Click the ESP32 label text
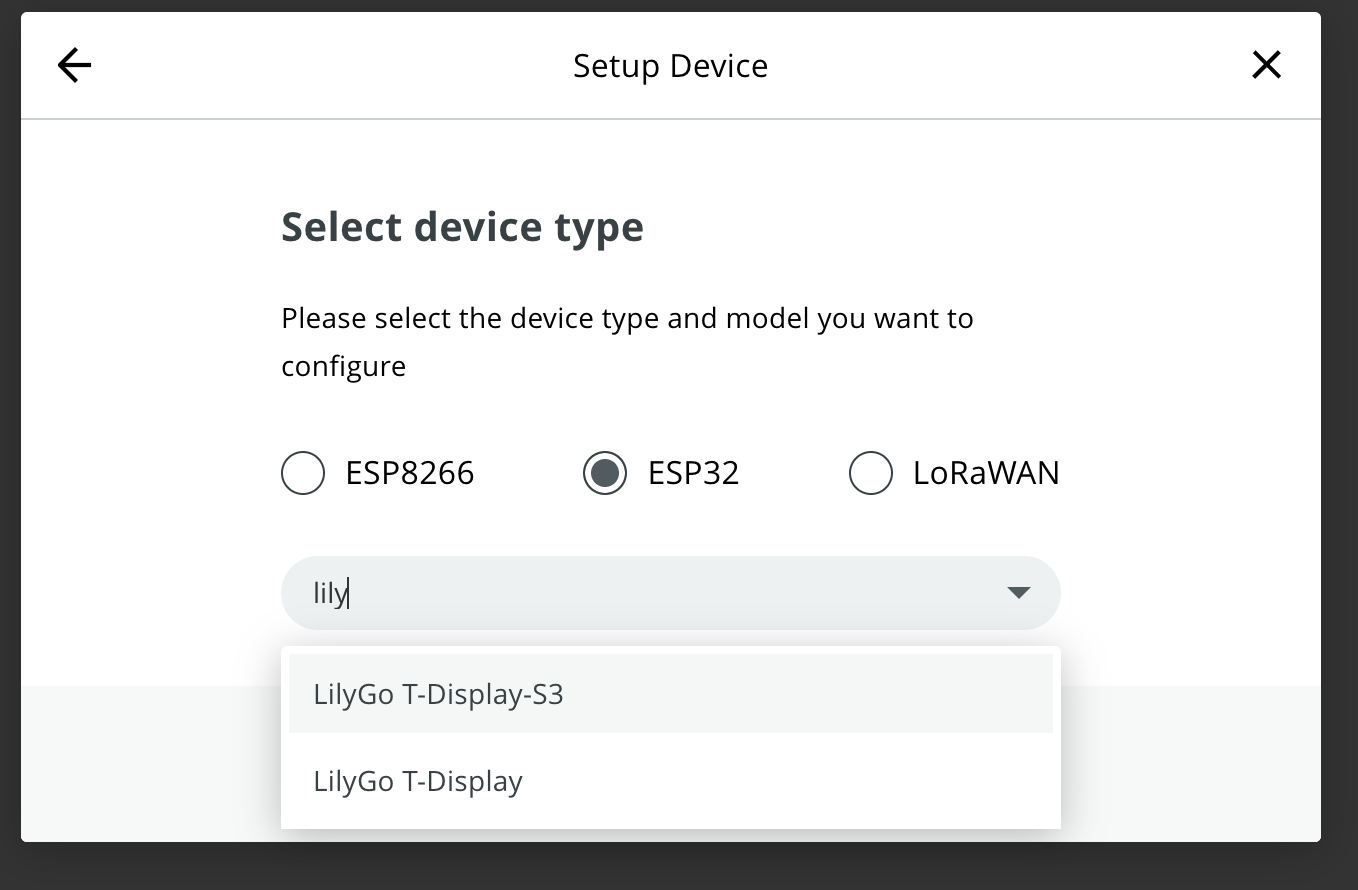This screenshot has height=890, width=1358. [x=693, y=473]
